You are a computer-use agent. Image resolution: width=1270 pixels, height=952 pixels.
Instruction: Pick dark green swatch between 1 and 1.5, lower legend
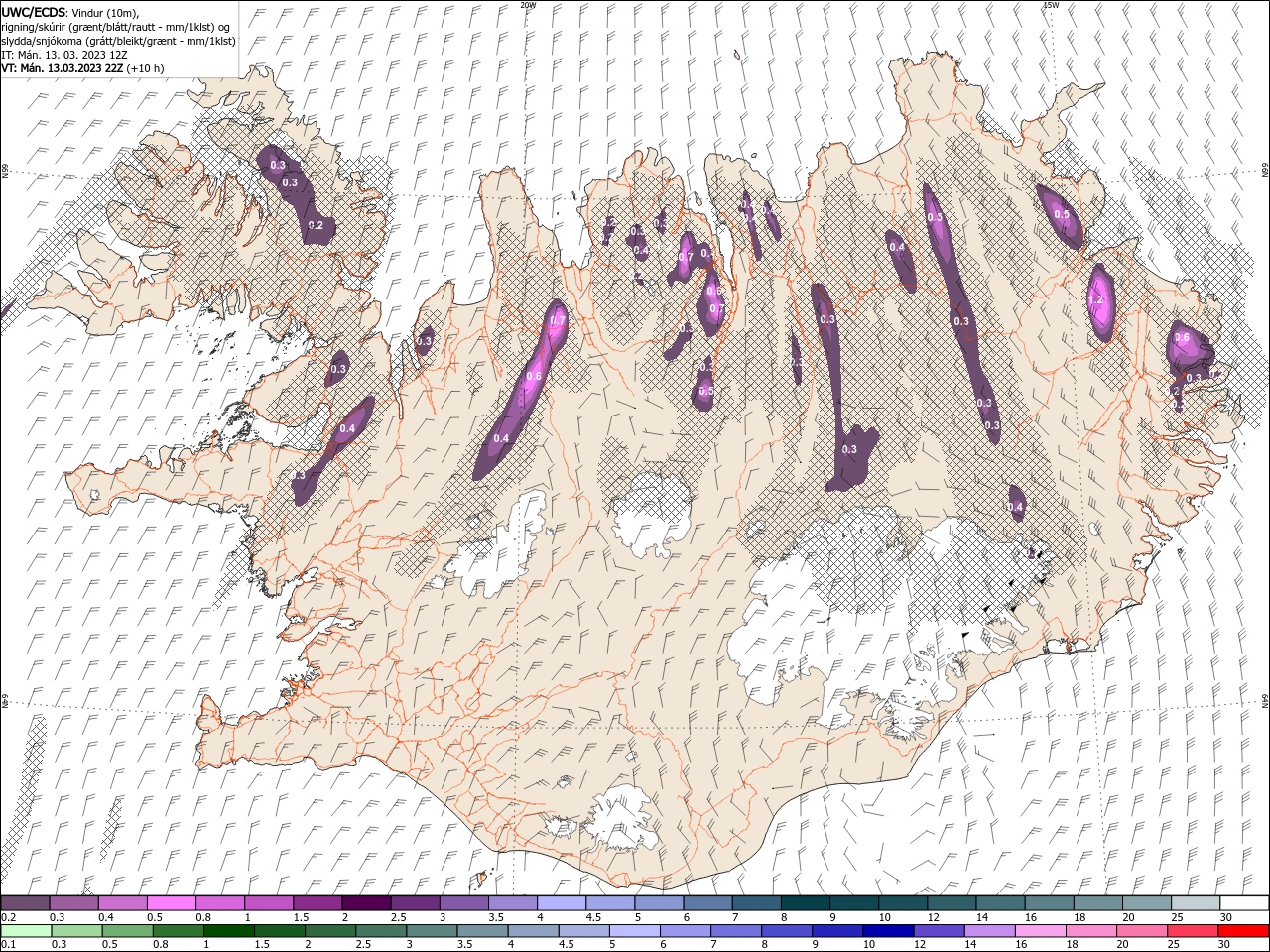(x=228, y=931)
